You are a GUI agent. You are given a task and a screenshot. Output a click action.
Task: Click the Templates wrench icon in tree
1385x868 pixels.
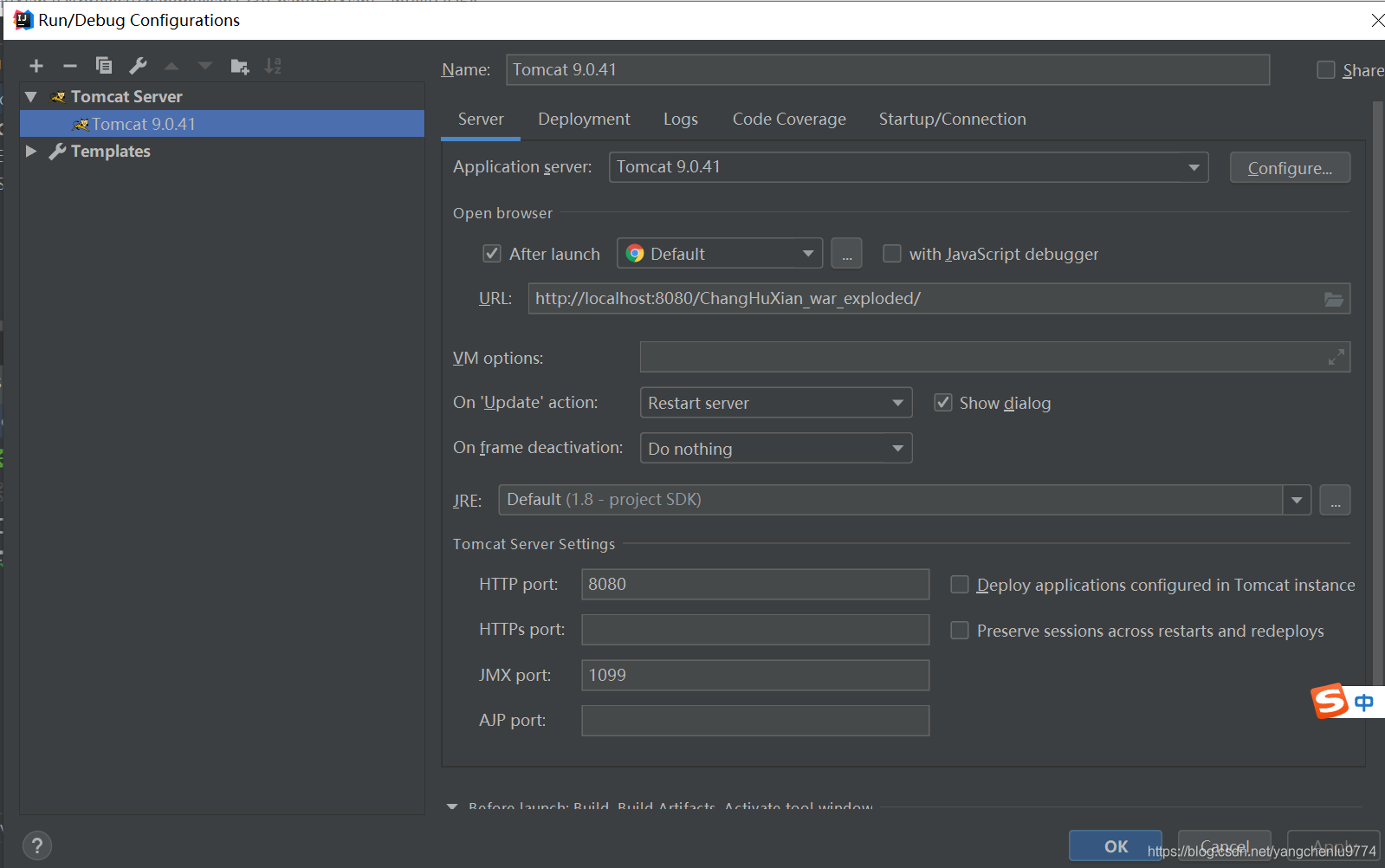tap(57, 152)
